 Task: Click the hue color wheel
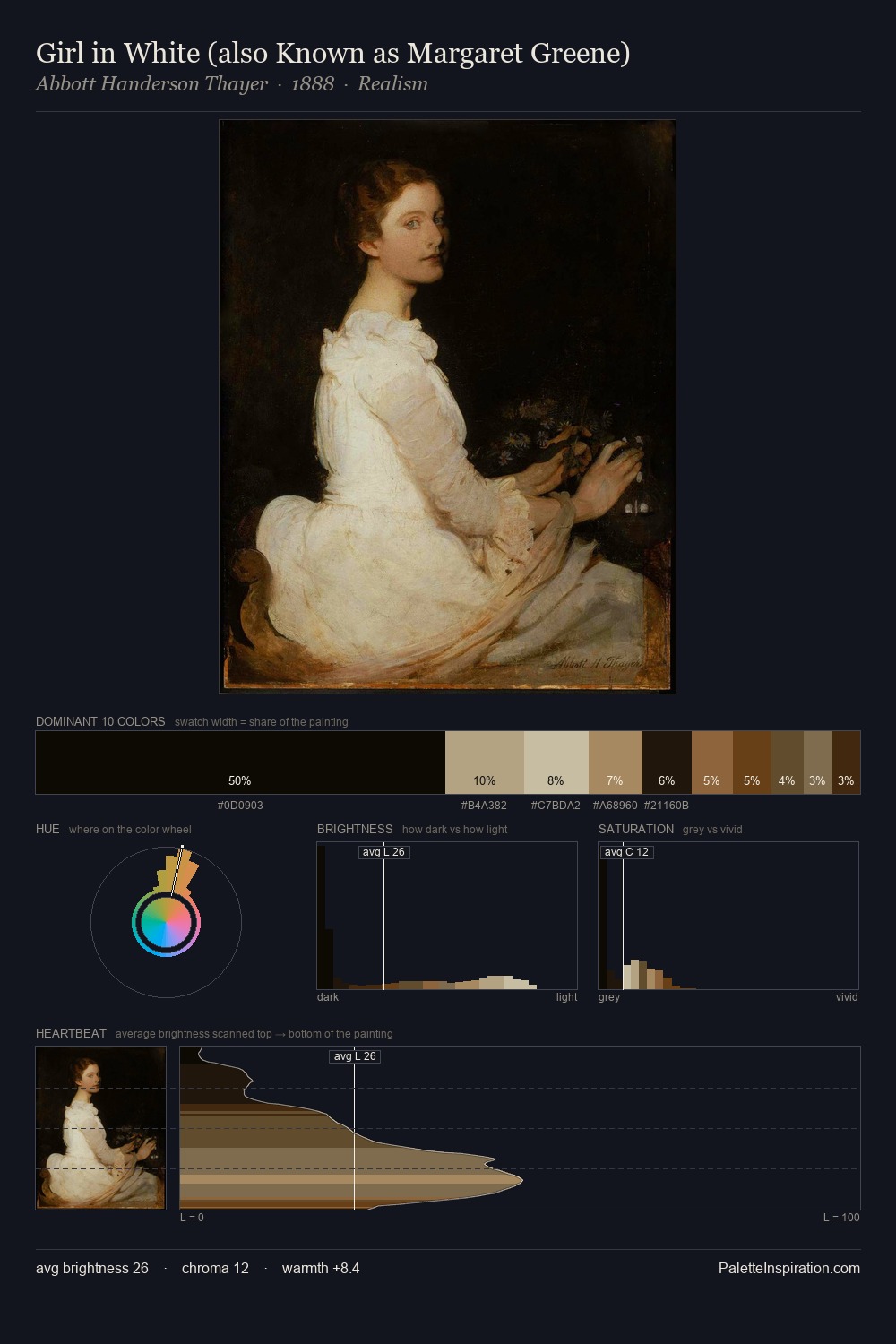[166, 922]
